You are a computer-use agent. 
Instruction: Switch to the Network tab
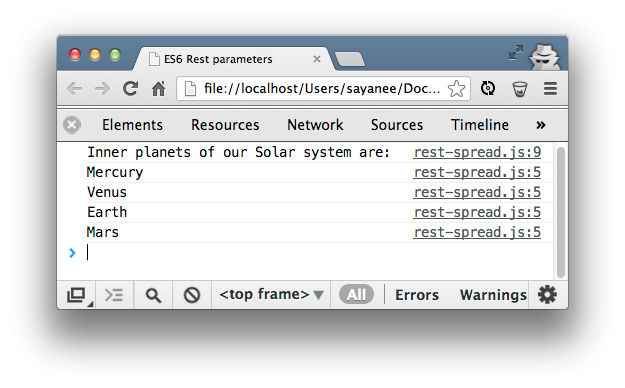tap(315, 125)
